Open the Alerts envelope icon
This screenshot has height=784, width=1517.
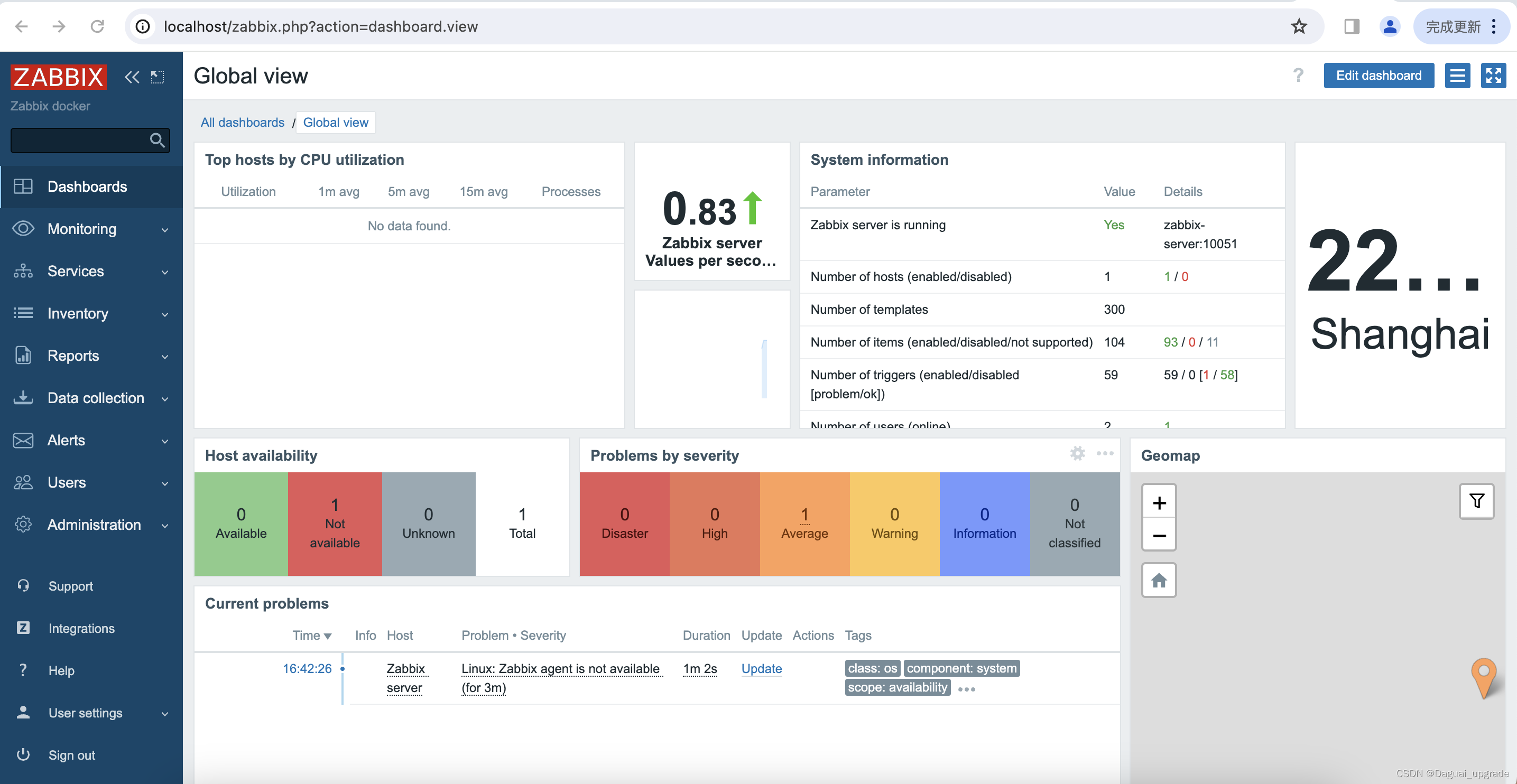point(23,440)
